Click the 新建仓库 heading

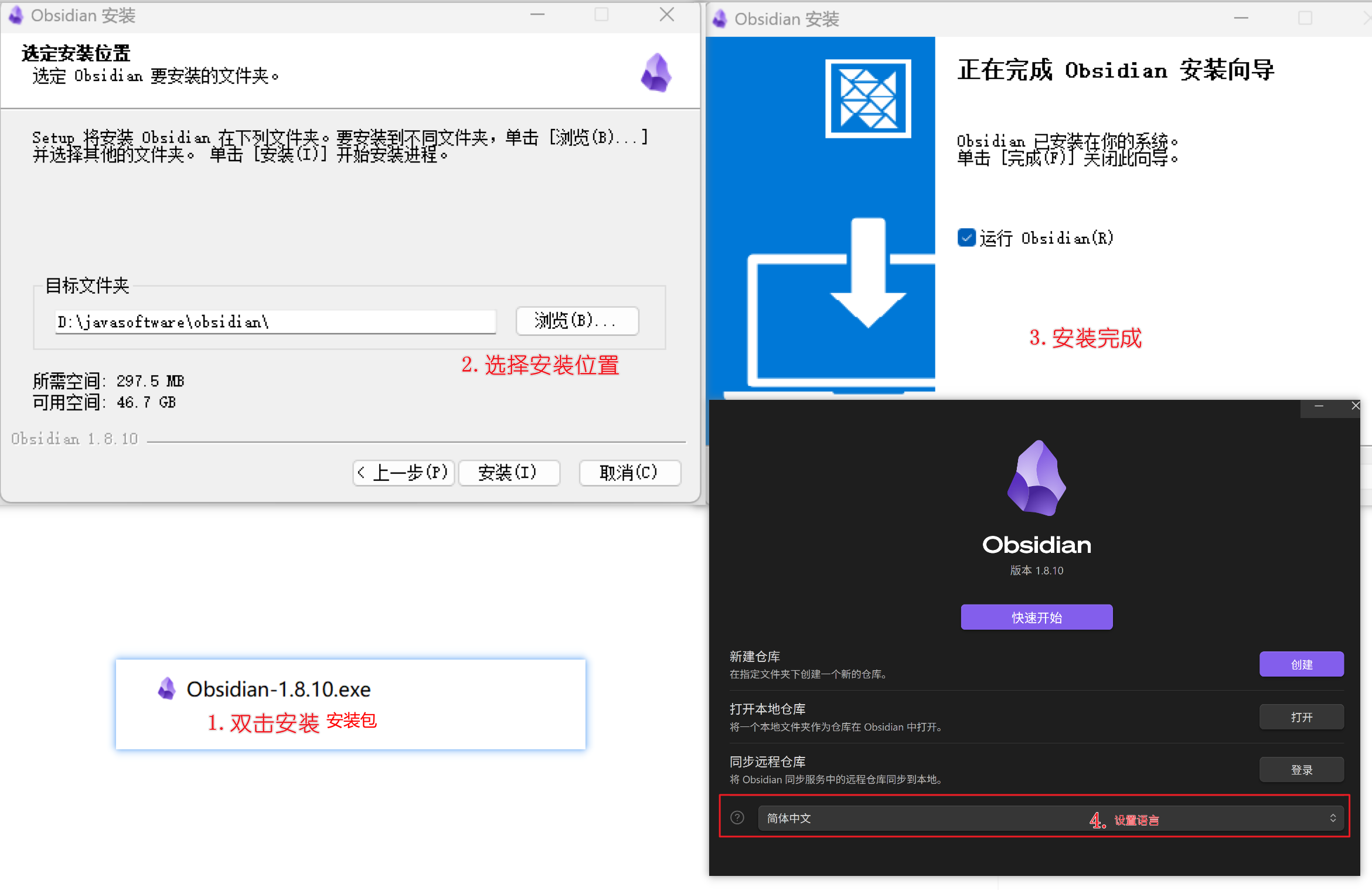pos(755,657)
